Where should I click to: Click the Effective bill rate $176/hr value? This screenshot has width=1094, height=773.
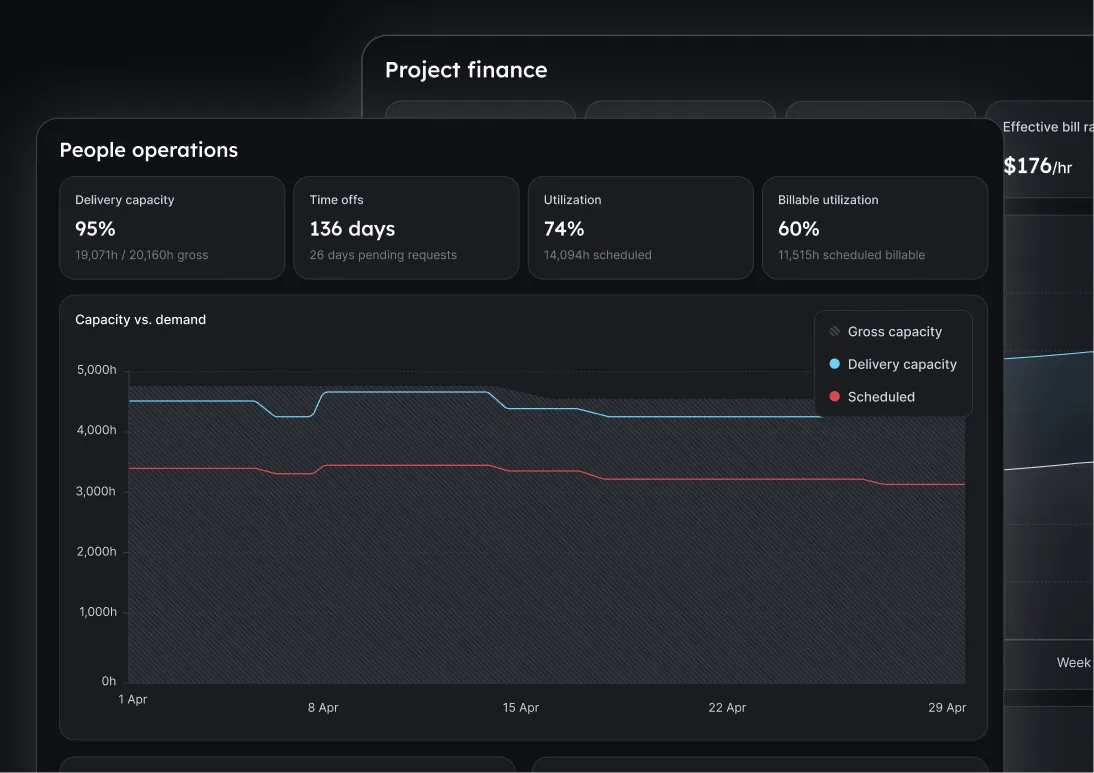1037,166
